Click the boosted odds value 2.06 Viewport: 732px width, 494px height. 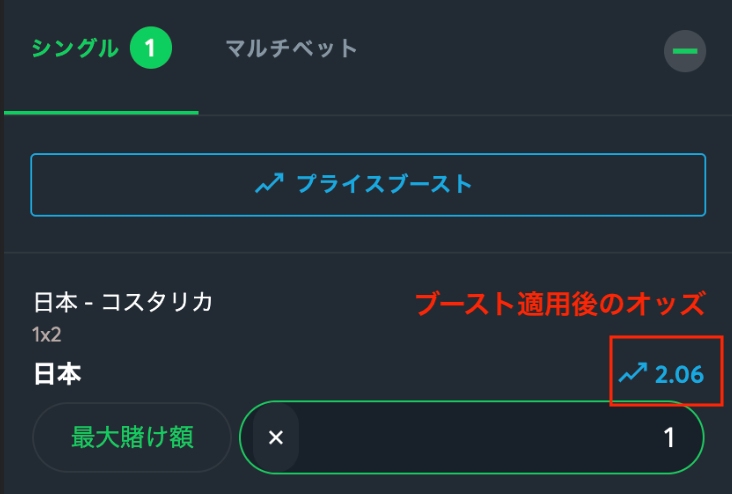[x=680, y=375]
